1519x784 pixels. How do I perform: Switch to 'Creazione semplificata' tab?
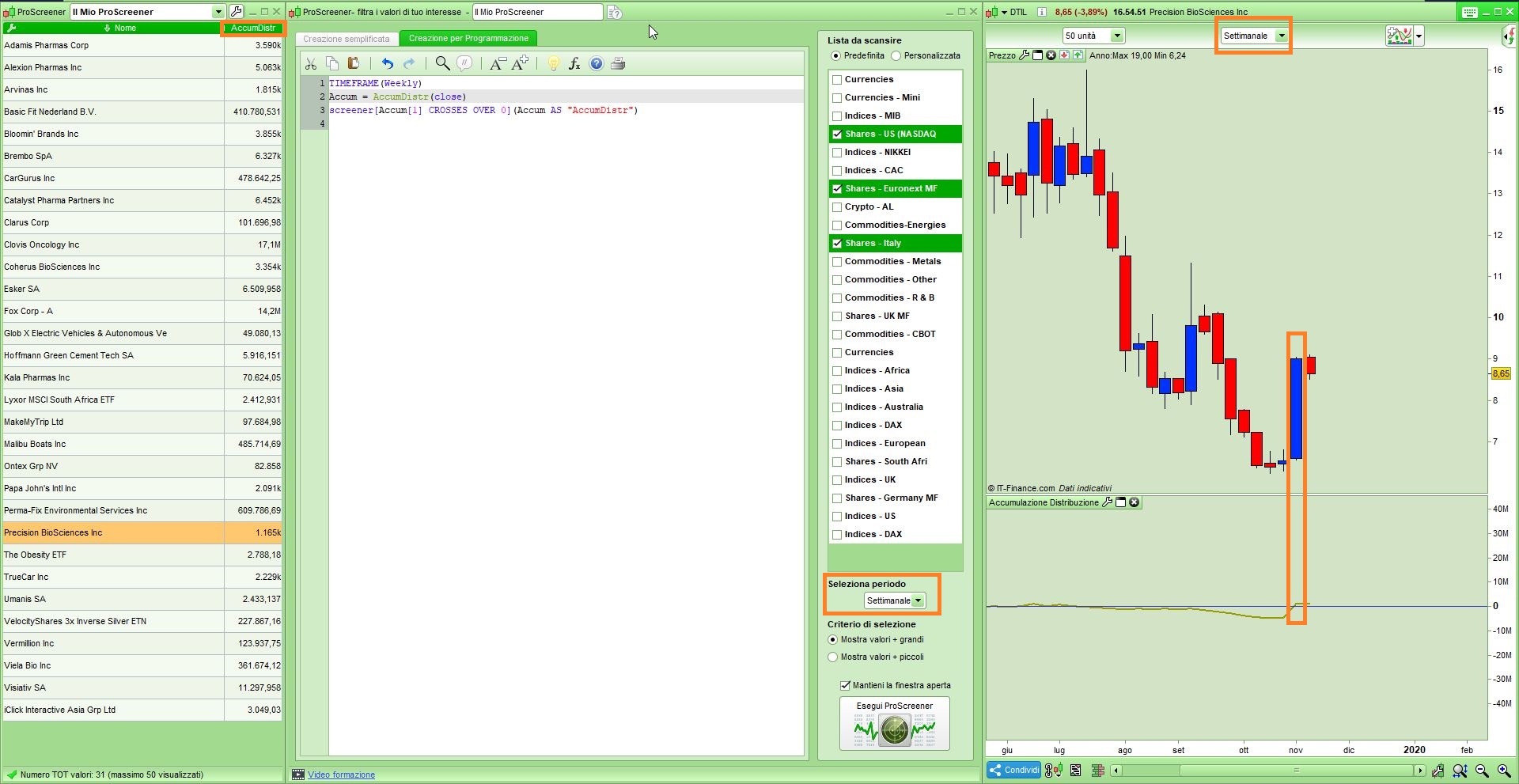(347, 39)
